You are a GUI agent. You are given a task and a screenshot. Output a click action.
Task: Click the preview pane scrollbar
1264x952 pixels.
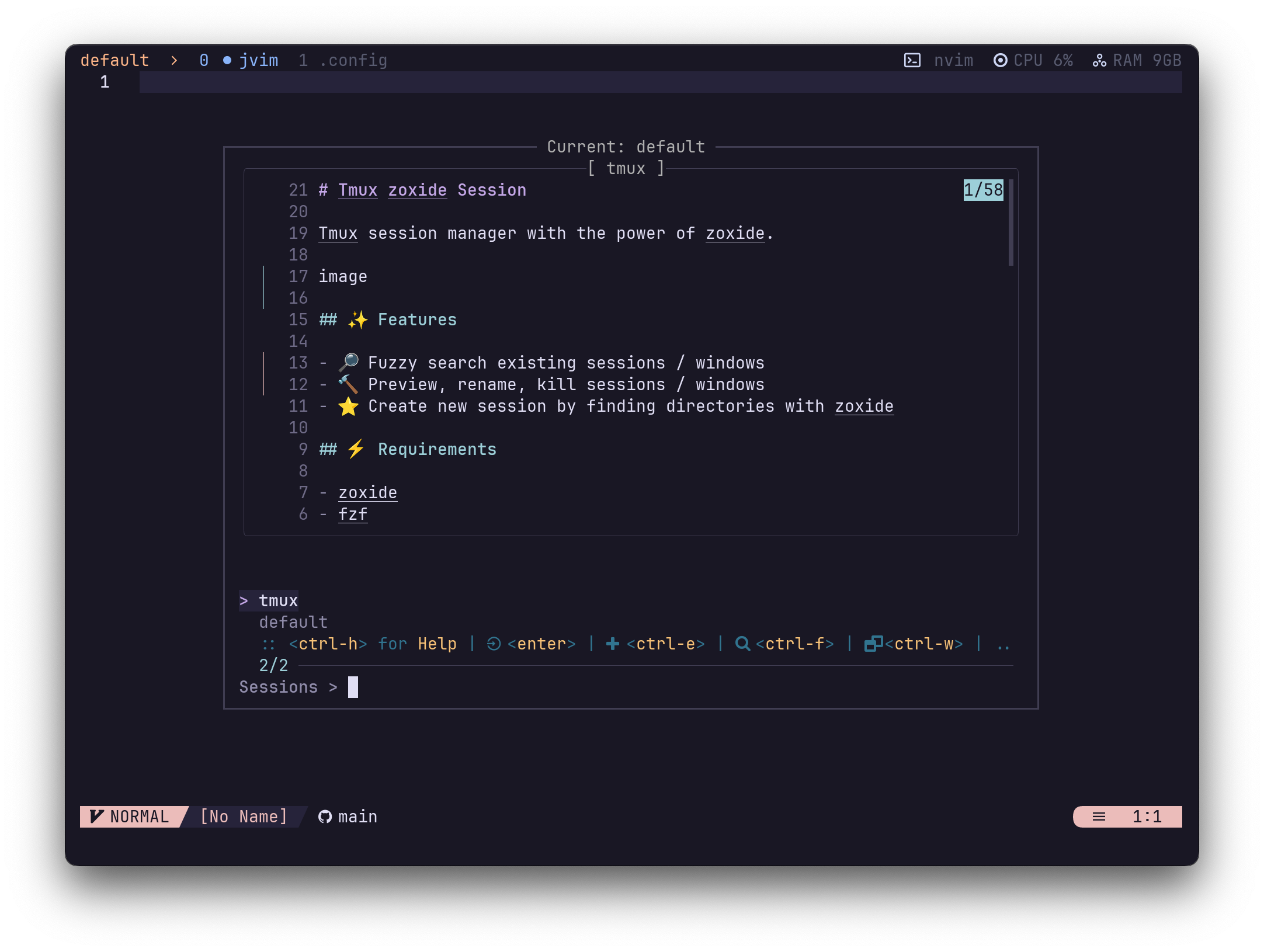pos(1010,223)
